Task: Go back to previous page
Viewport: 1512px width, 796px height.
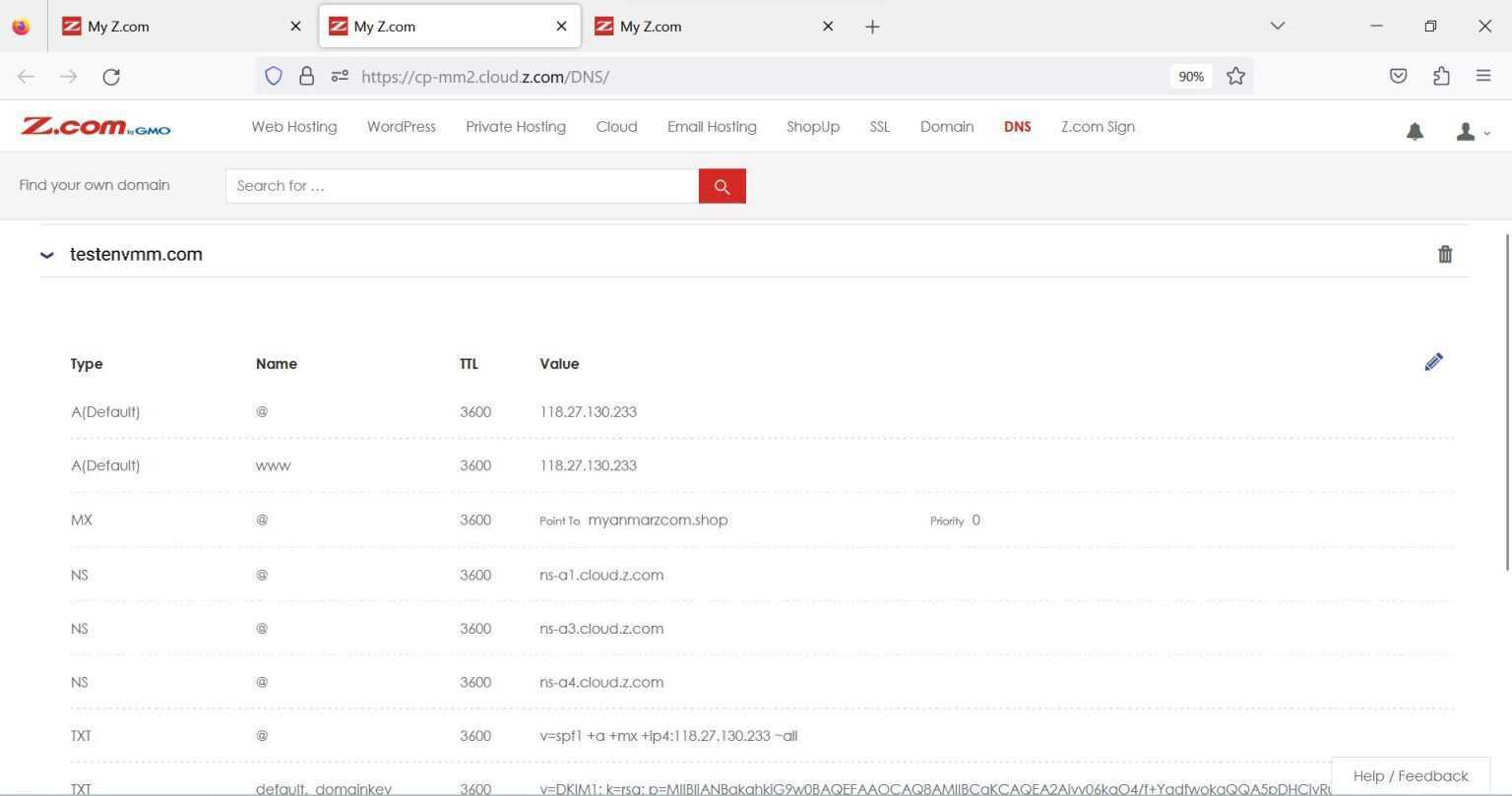Action: 27,77
